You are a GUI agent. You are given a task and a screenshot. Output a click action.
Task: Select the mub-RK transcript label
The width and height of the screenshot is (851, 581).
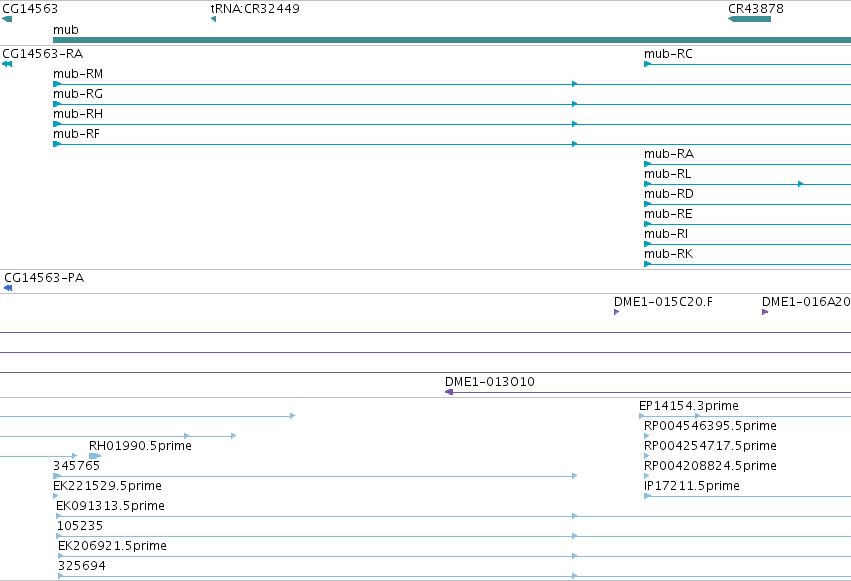click(x=669, y=254)
